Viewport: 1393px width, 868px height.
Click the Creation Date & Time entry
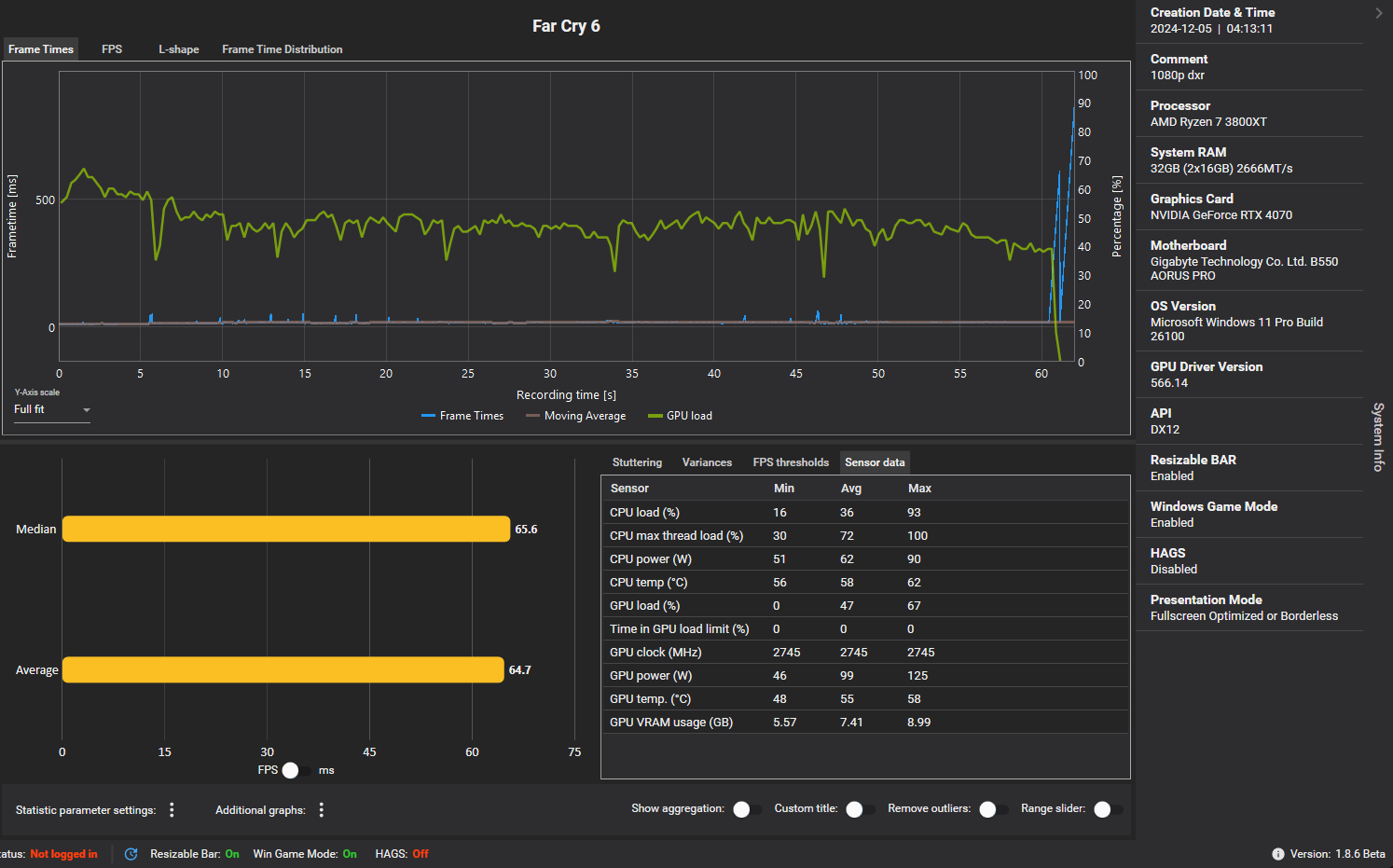pyautogui.click(x=1249, y=21)
